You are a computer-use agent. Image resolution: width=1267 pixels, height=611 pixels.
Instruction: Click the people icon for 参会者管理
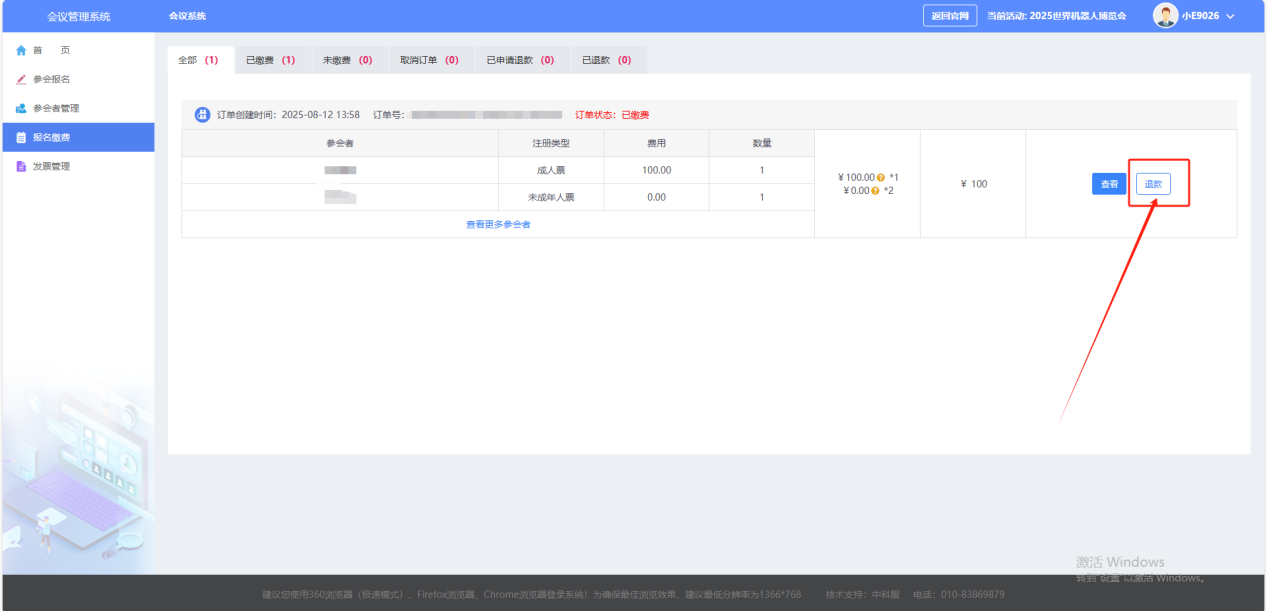[x=20, y=109]
